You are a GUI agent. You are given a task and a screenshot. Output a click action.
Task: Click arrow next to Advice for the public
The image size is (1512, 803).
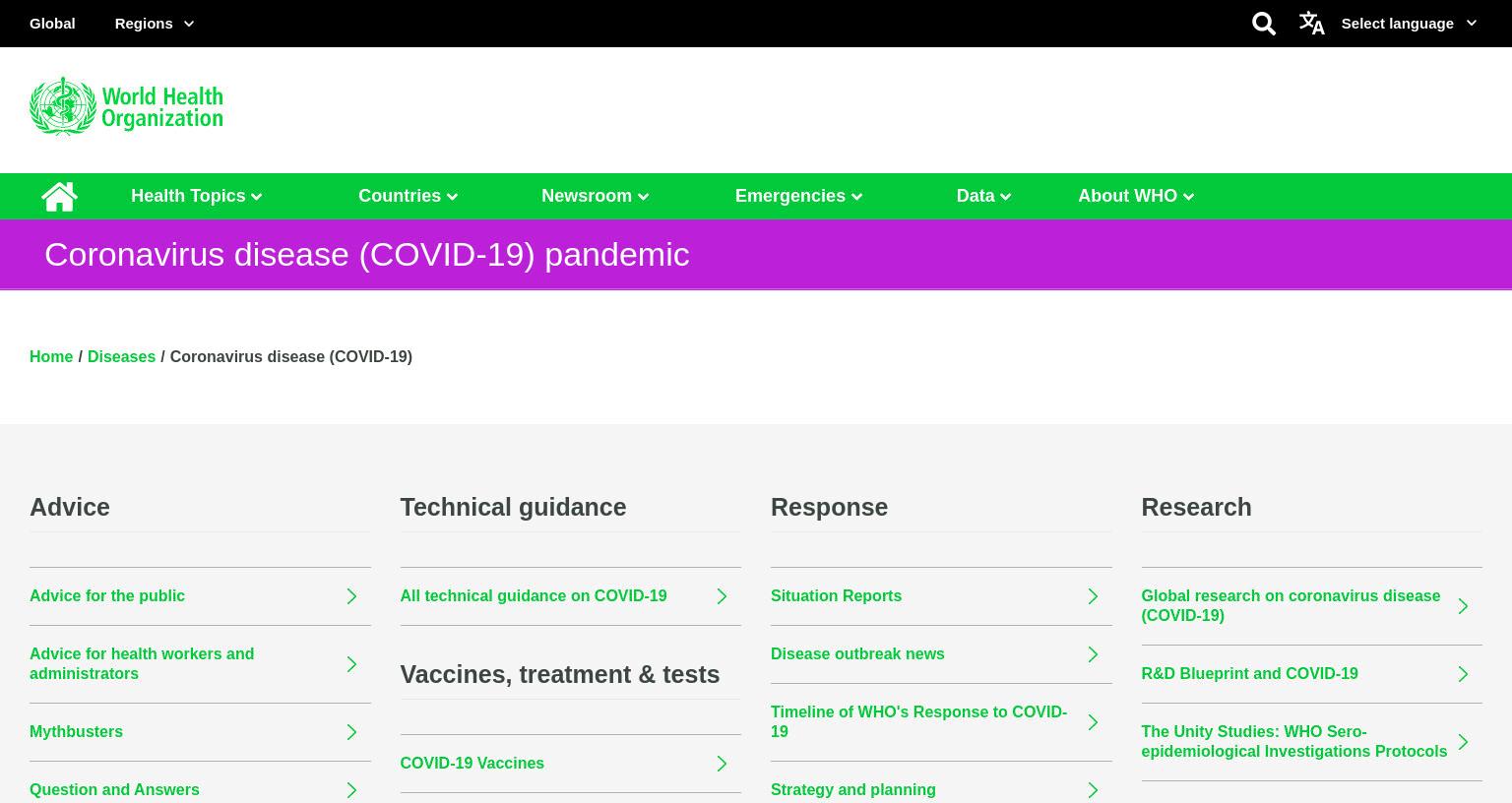click(351, 596)
